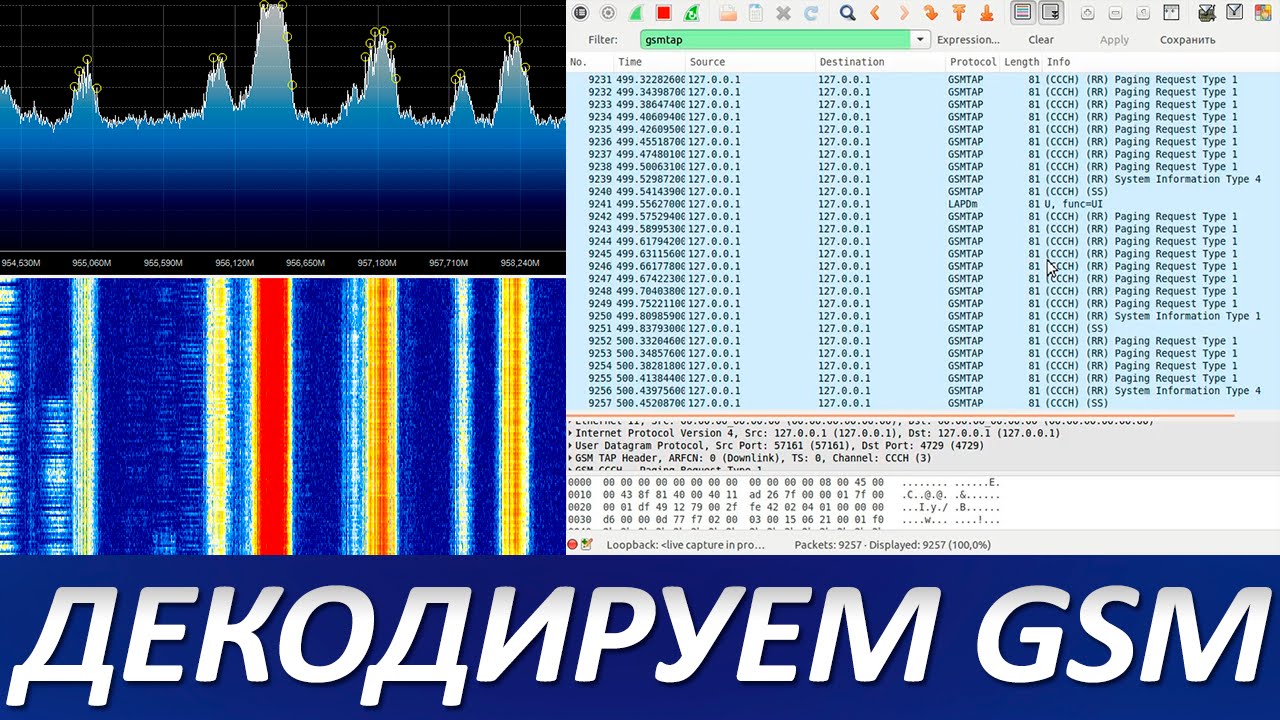This screenshot has height=720, width=1280.
Task: Save the capture file icon
Action: tap(756, 13)
